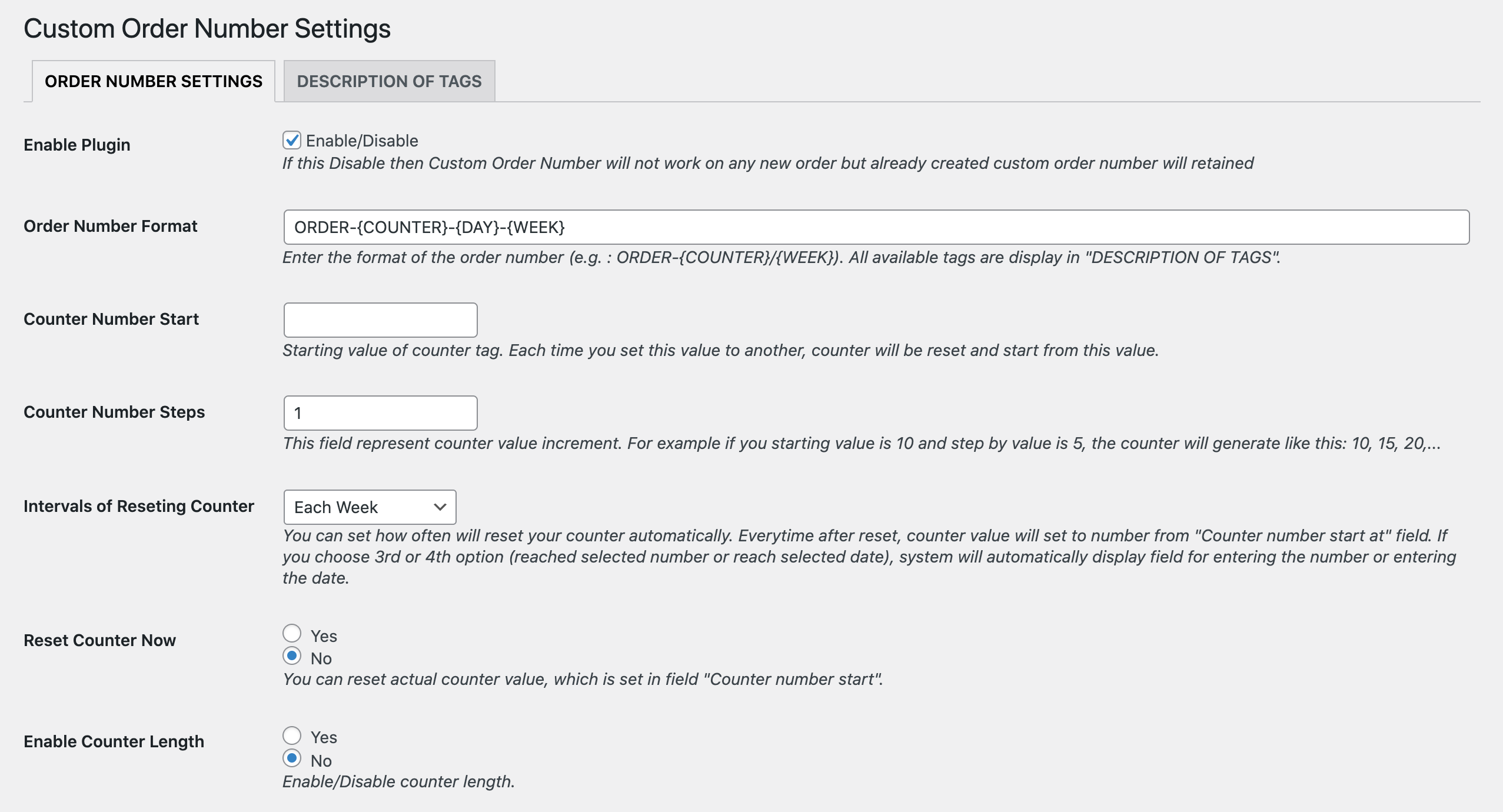1503x812 pixels.
Task: Uncheck the Enable/Disable plugin checkbox
Action: point(292,139)
